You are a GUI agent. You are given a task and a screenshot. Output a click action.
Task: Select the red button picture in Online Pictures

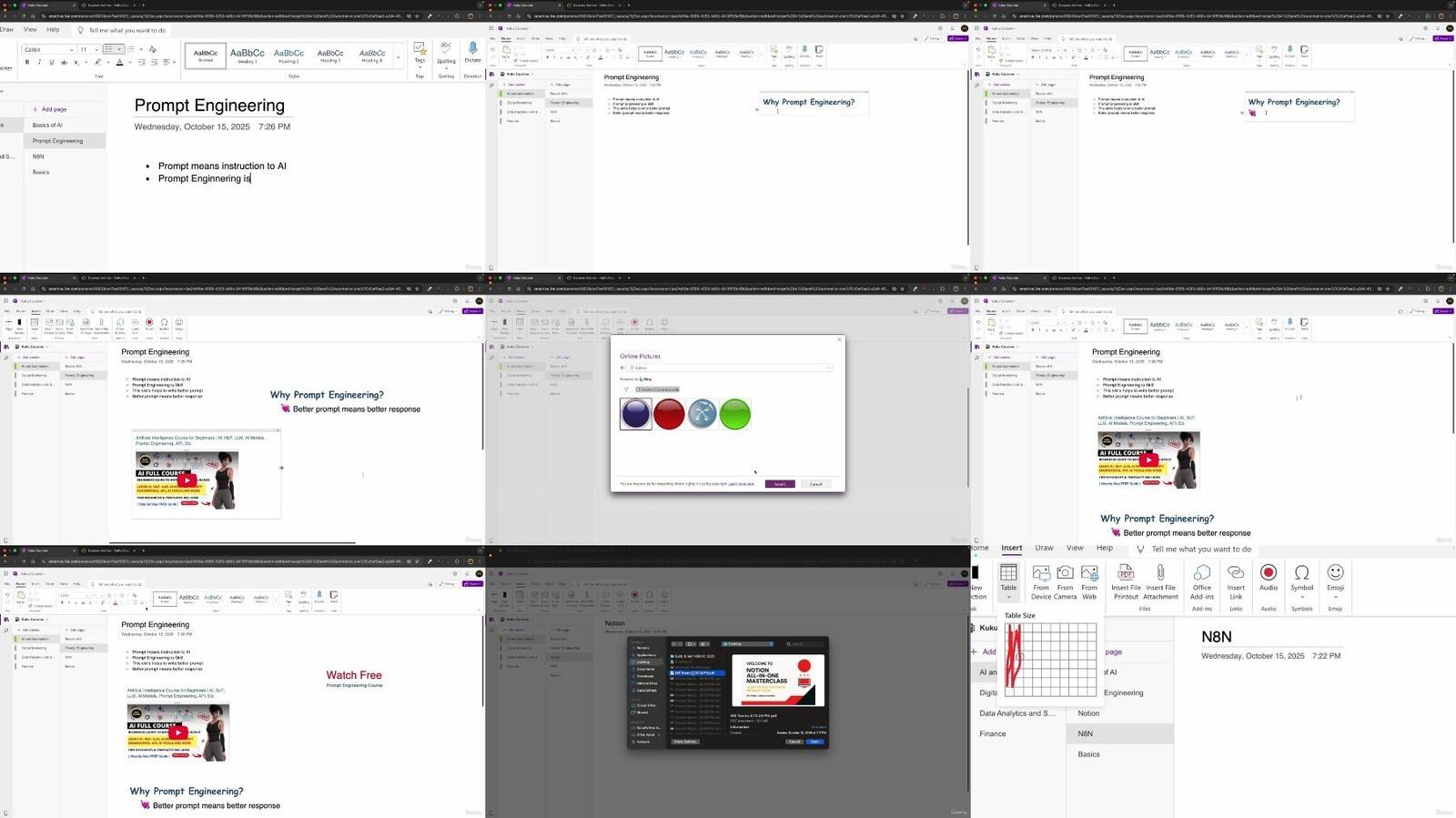[669, 414]
